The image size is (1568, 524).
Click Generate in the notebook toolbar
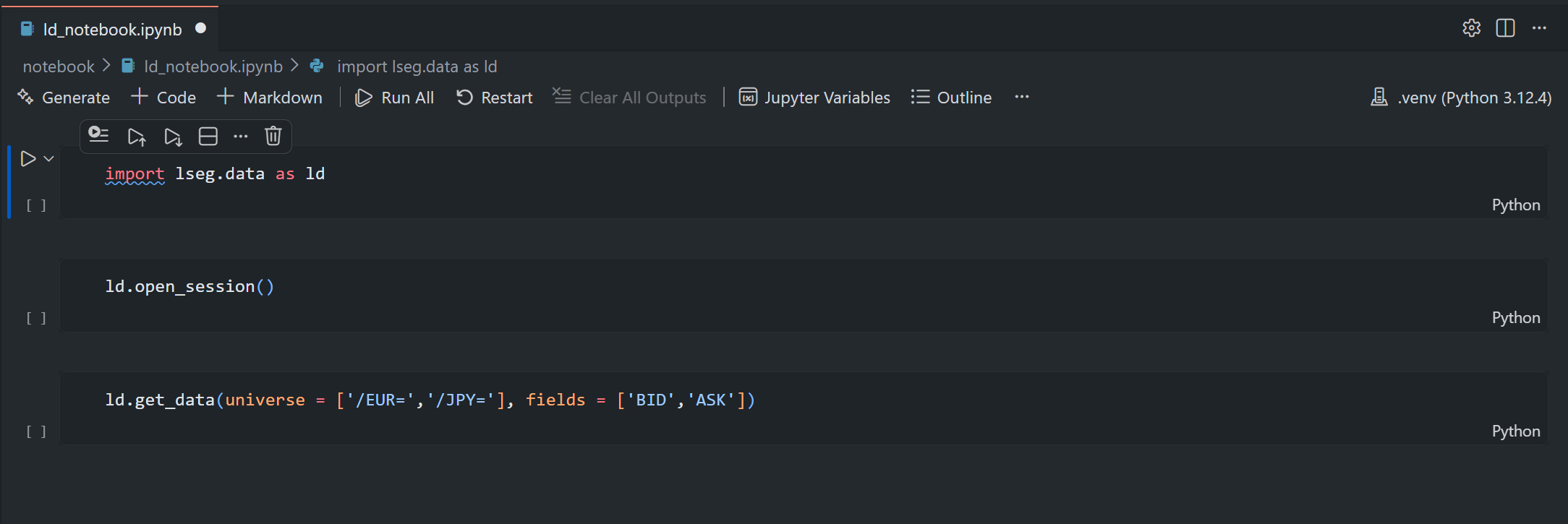[x=64, y=98]
